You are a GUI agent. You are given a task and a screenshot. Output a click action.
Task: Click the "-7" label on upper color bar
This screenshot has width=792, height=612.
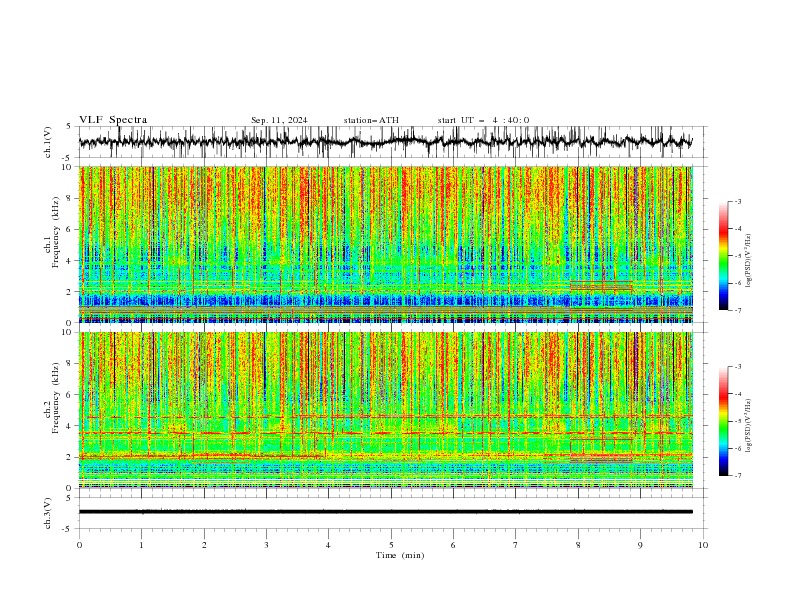737,310
